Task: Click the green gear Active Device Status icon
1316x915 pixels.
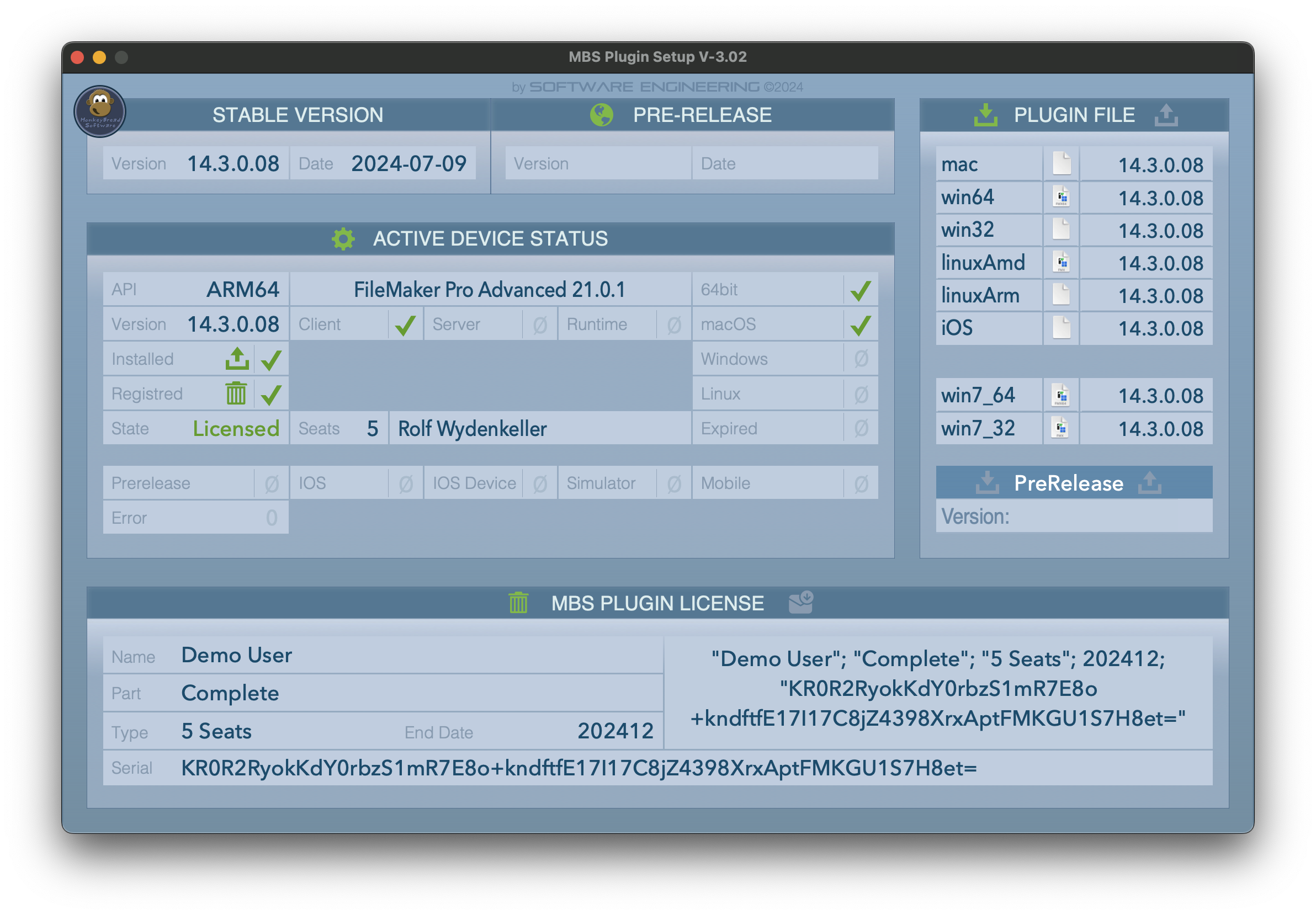Action: [343, 238]
